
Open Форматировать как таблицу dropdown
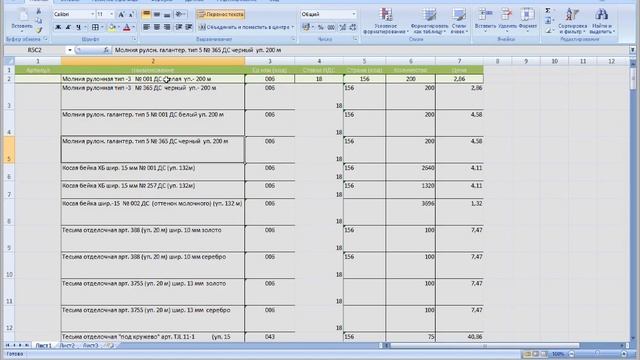(429, 20)
